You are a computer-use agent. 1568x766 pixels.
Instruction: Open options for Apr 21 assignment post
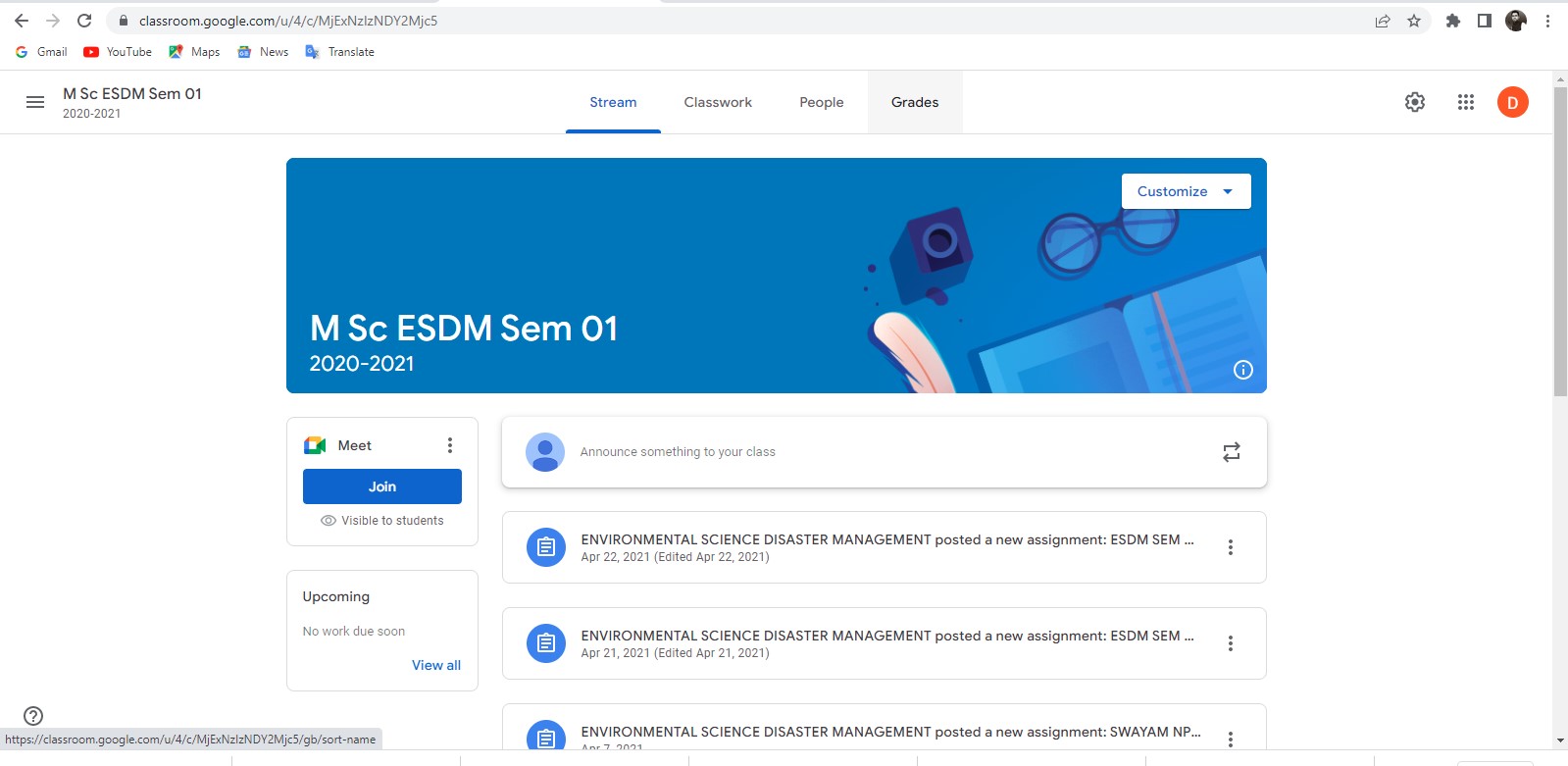coord(1230,643)
